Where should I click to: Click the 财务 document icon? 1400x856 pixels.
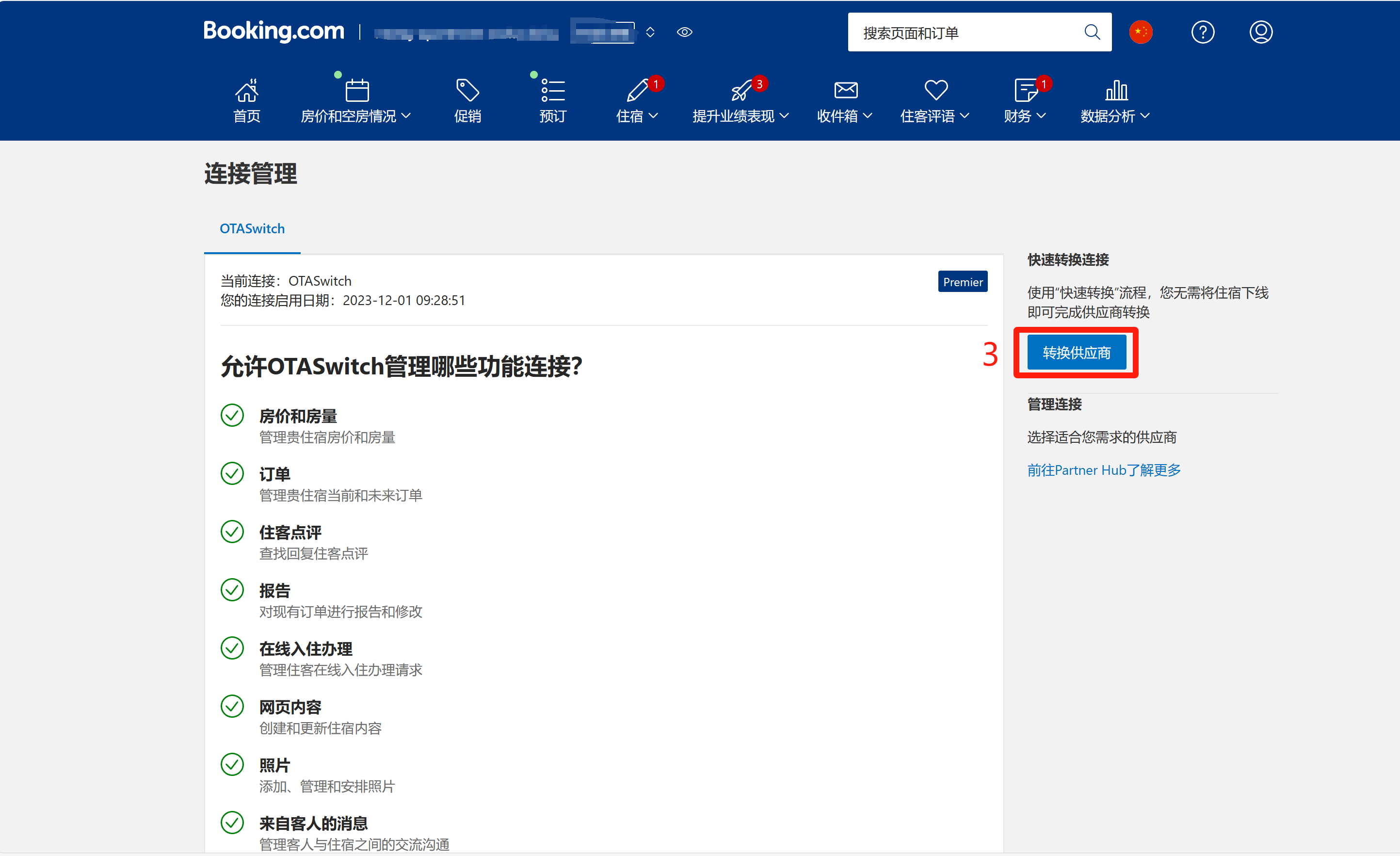tap(1026, 90)
